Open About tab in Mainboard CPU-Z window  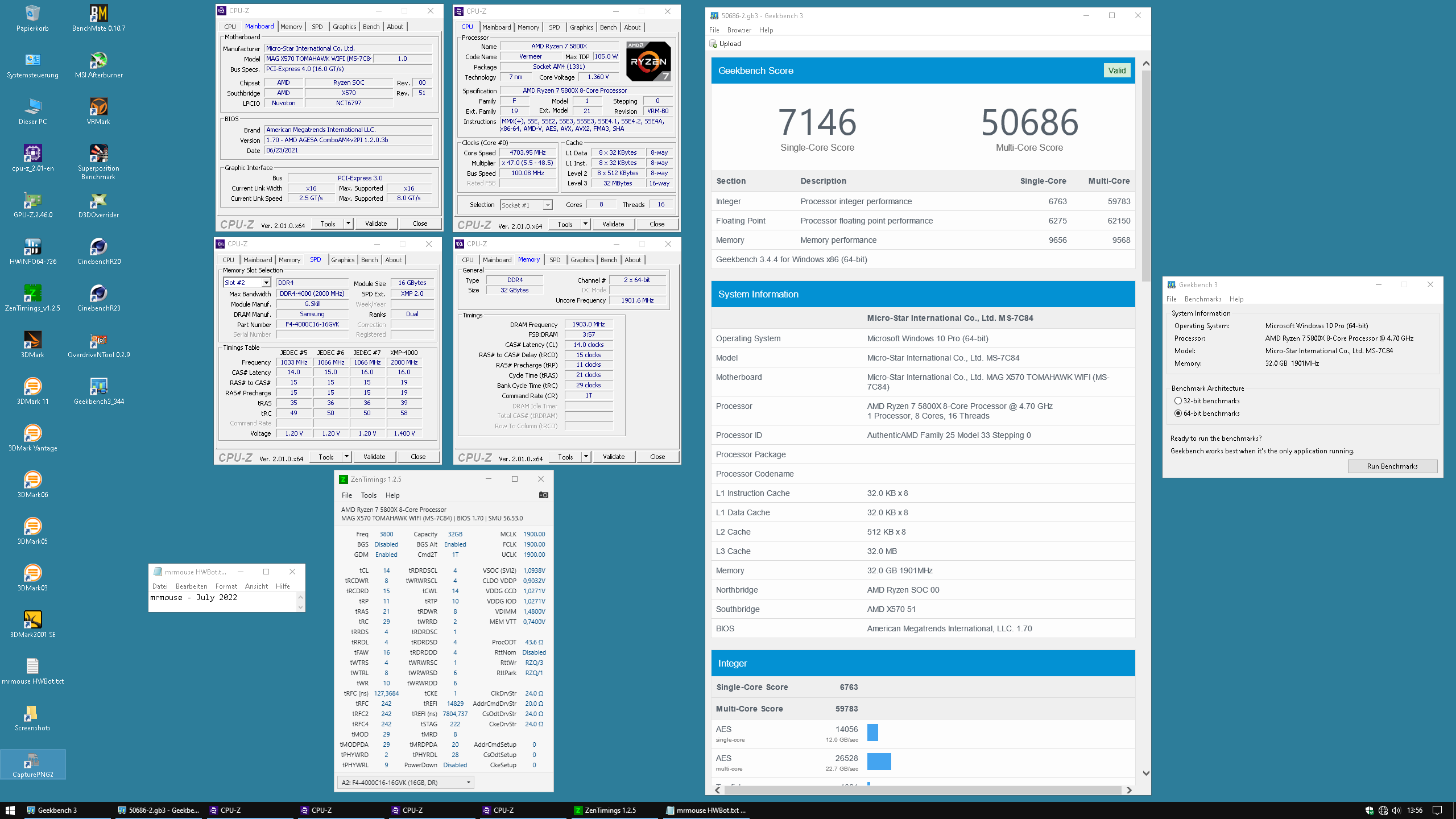tap(395, 27)
